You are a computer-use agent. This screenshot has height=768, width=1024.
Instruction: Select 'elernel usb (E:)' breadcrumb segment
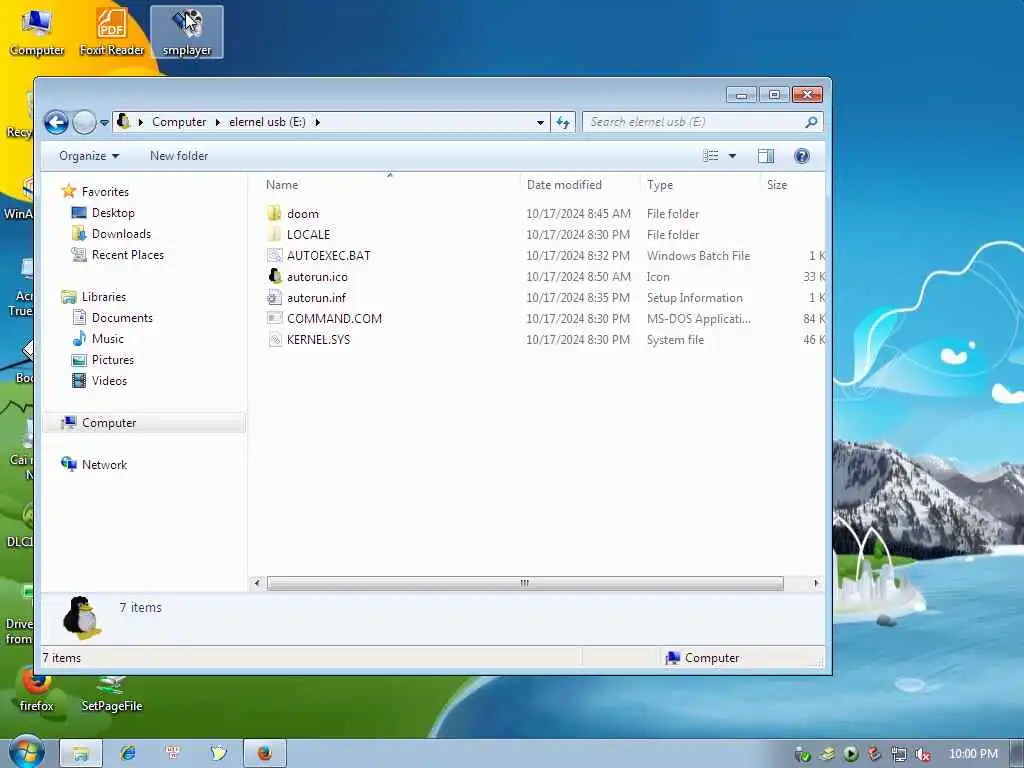[x=267, y=122]
